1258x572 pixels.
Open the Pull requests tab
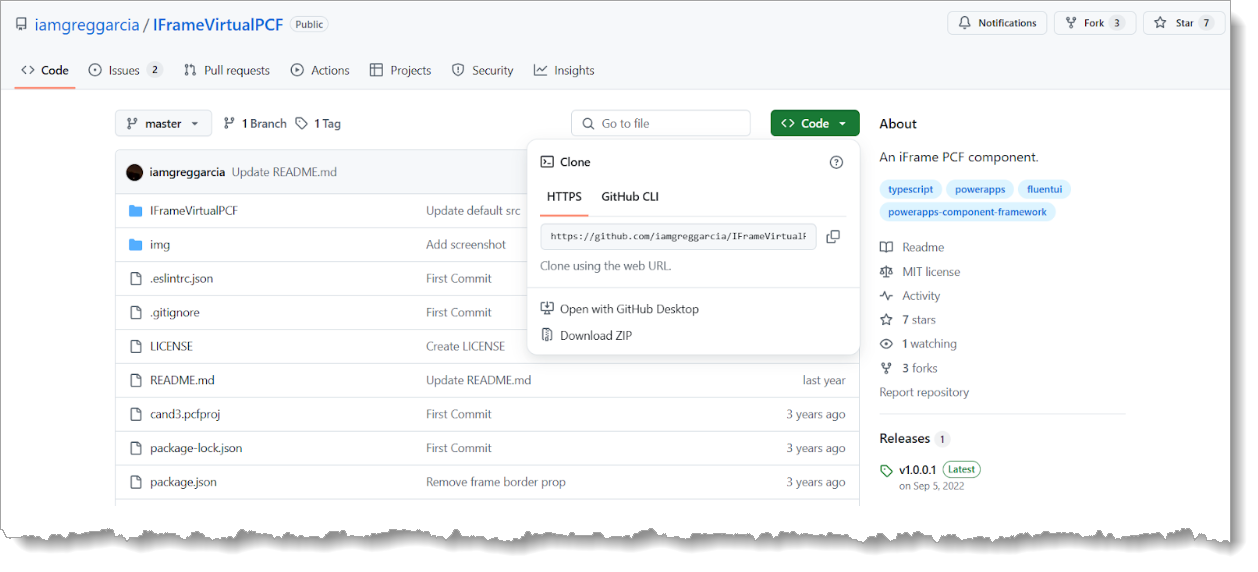point(227,70)
